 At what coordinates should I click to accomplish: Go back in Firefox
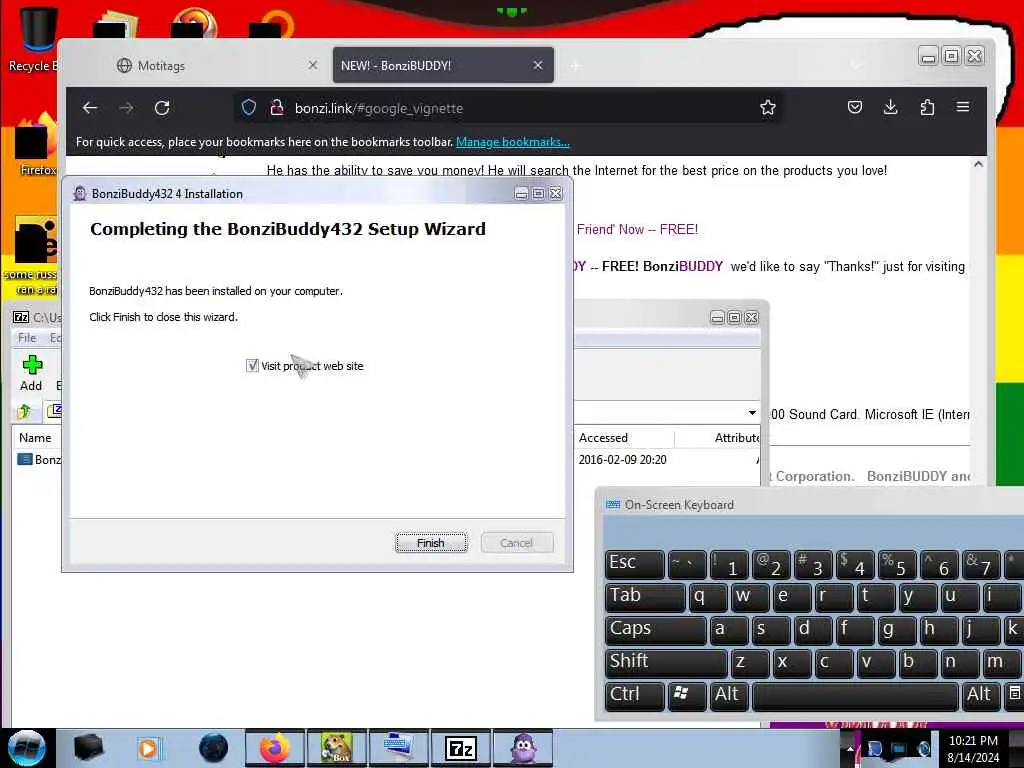click(x=90, y=108)
